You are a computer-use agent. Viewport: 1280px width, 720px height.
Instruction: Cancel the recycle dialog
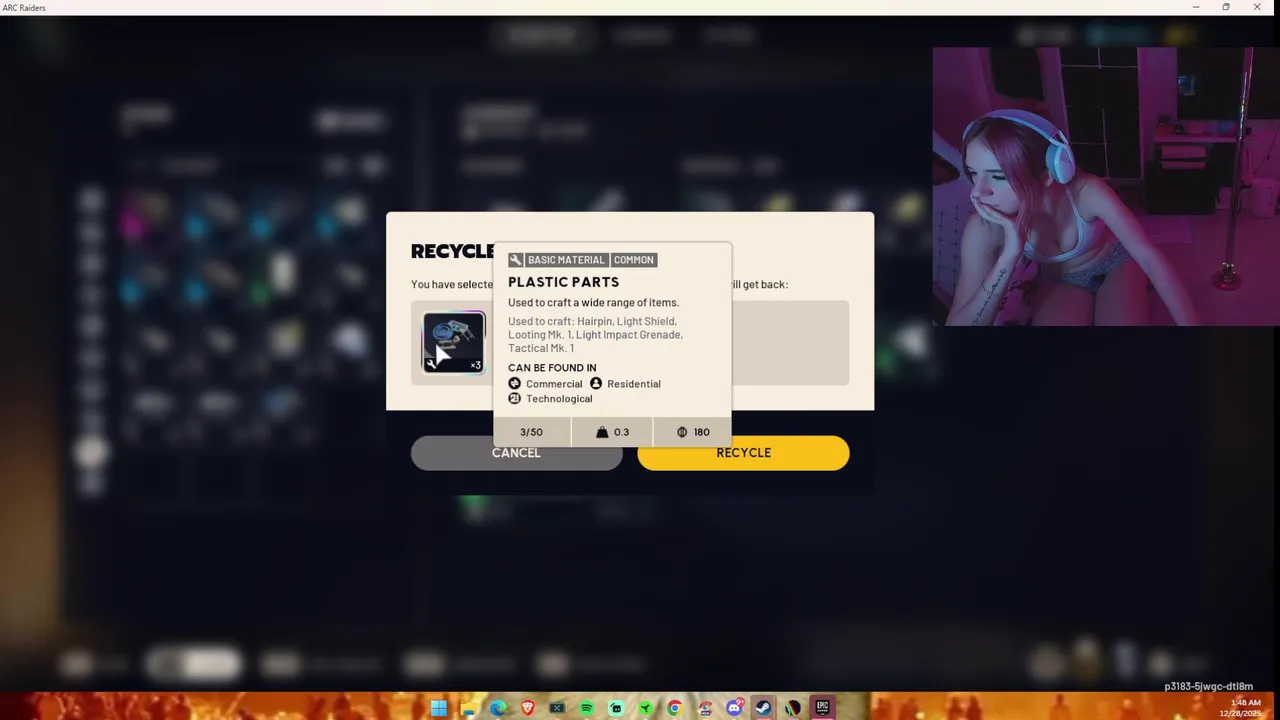pos(516,453)
